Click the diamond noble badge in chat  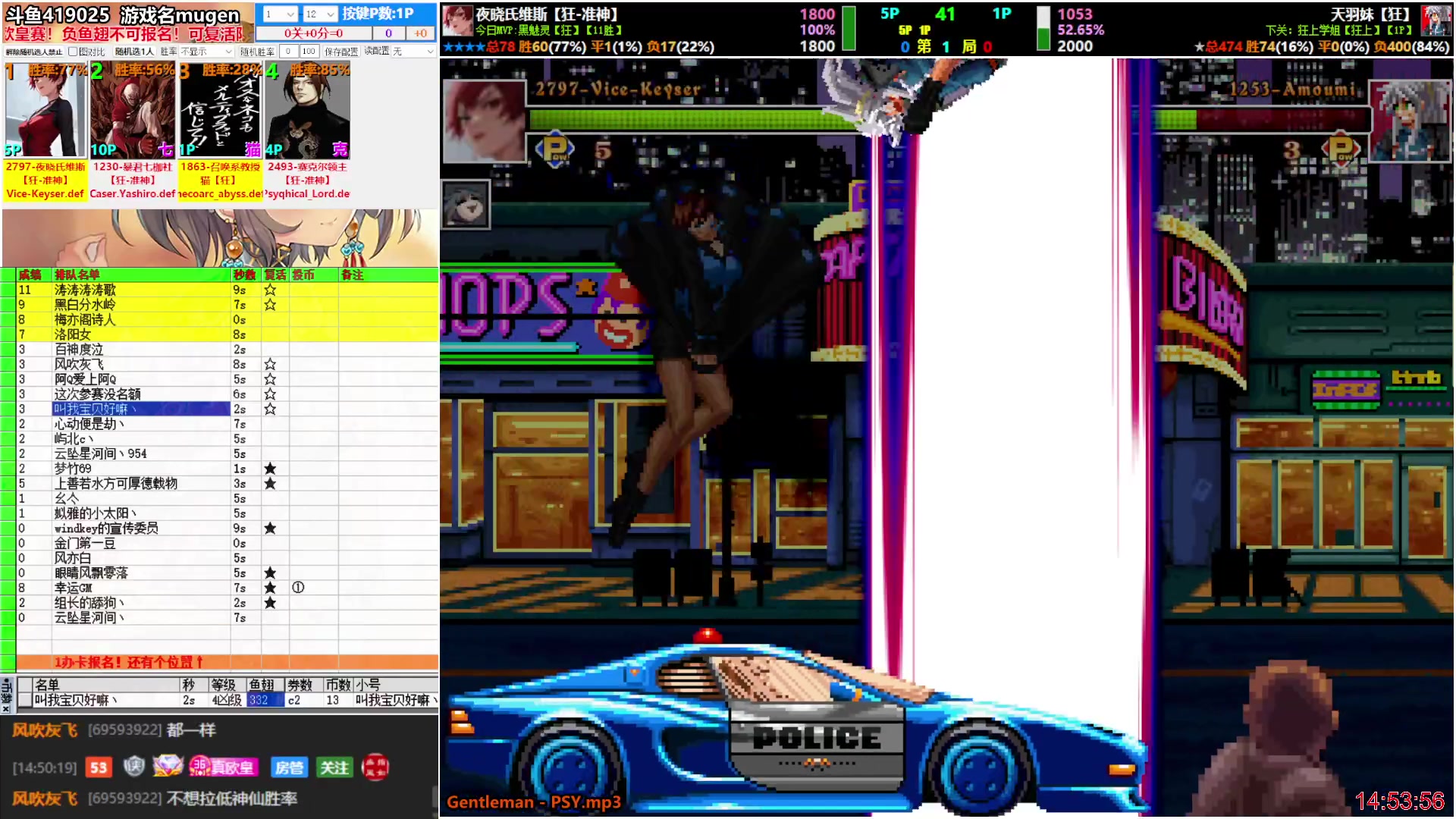168,767
